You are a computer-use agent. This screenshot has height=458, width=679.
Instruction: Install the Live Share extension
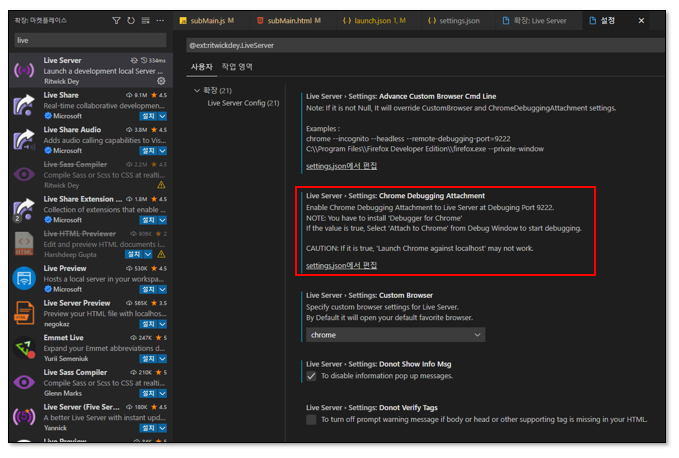click(x=148, y=116)
